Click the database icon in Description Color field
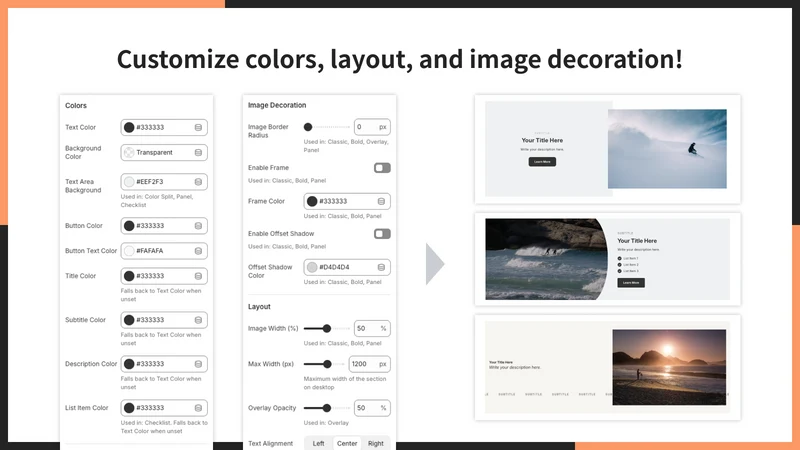800x450 pixels. [x=198, y=364]
